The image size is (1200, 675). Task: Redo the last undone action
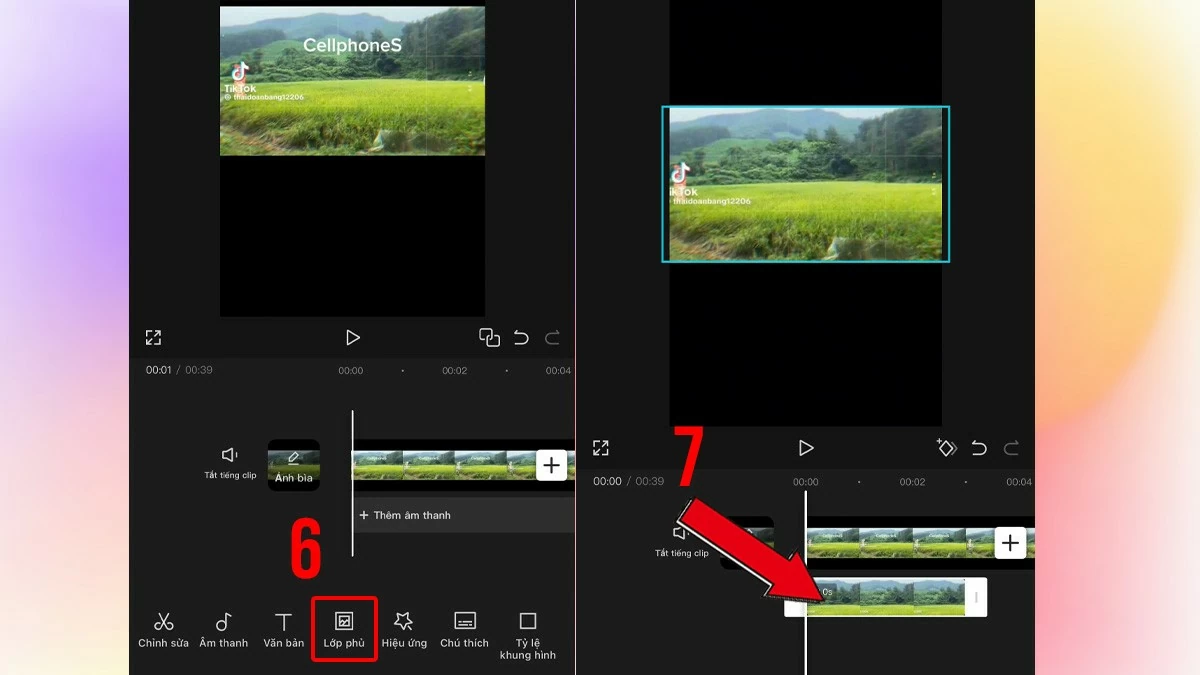[x=552, y=337]
